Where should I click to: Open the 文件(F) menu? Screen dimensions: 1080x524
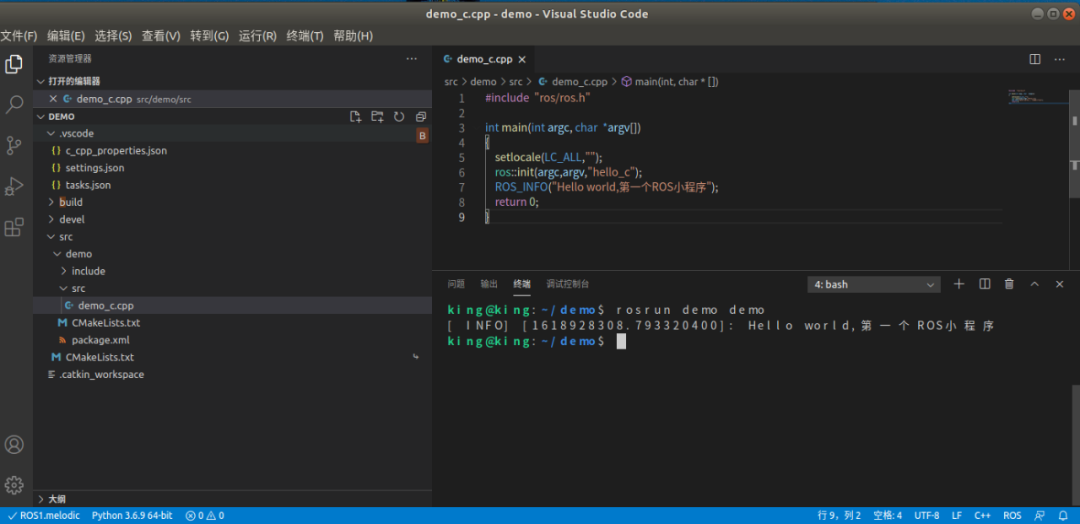tap(19, 36)
